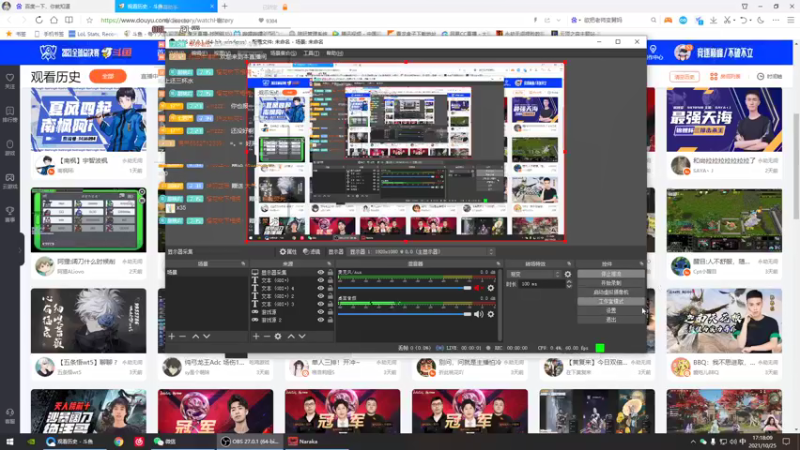Open WeChat from Windows taskbar
800x450 pixels.
coord(164,441)
